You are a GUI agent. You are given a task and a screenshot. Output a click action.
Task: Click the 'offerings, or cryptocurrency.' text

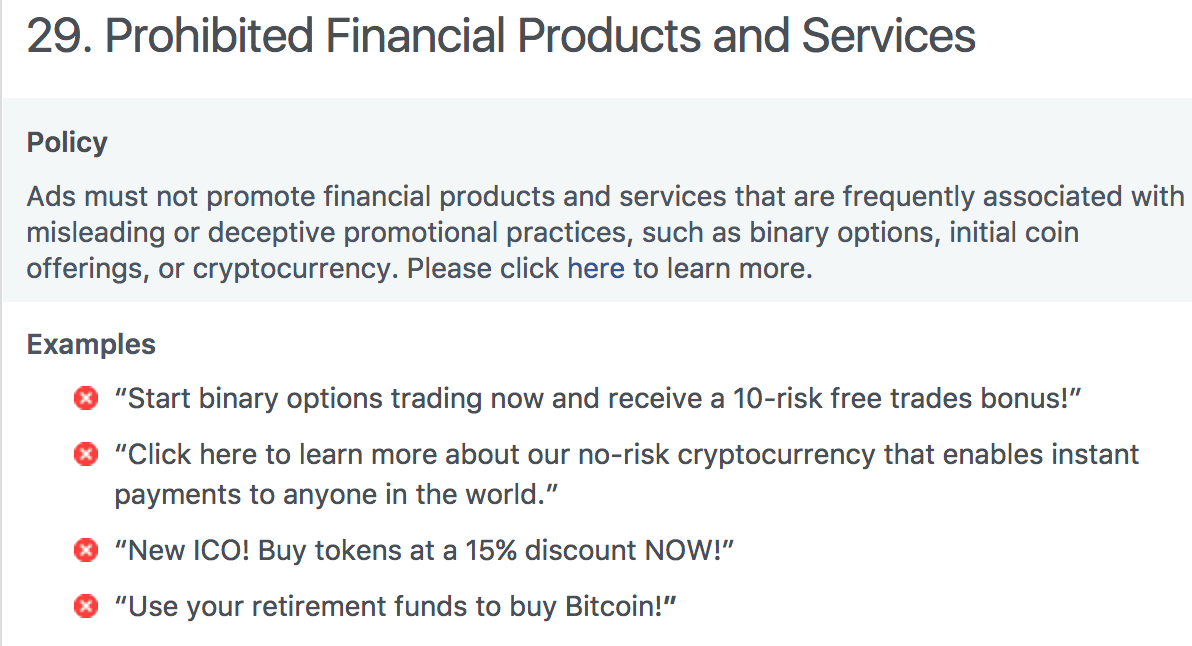(x=212, y=269)
